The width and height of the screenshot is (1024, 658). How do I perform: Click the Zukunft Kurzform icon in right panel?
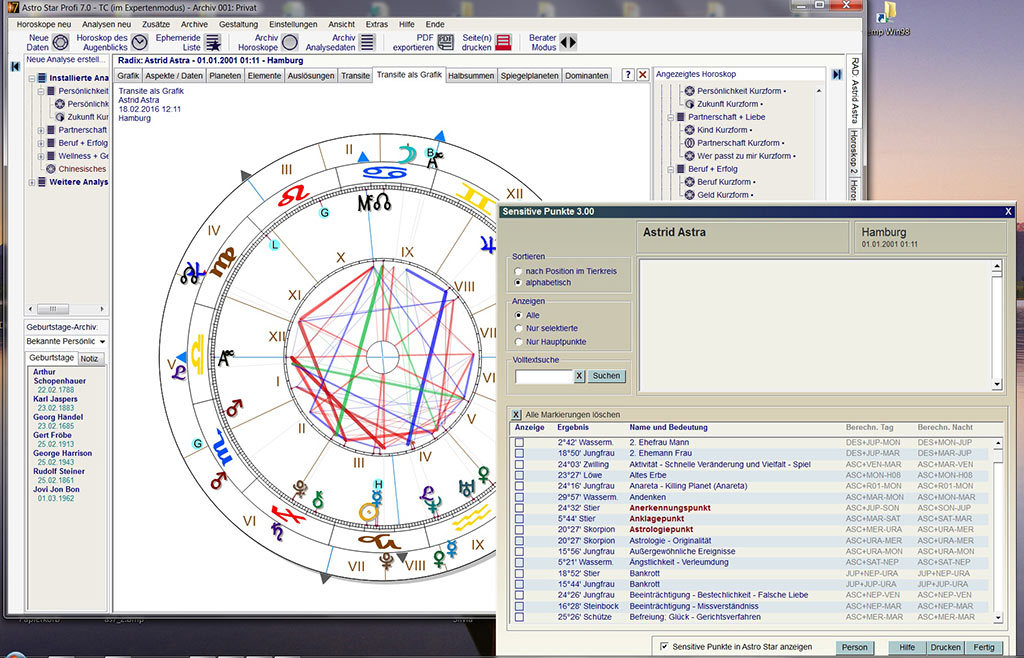(x=689, y=104)
